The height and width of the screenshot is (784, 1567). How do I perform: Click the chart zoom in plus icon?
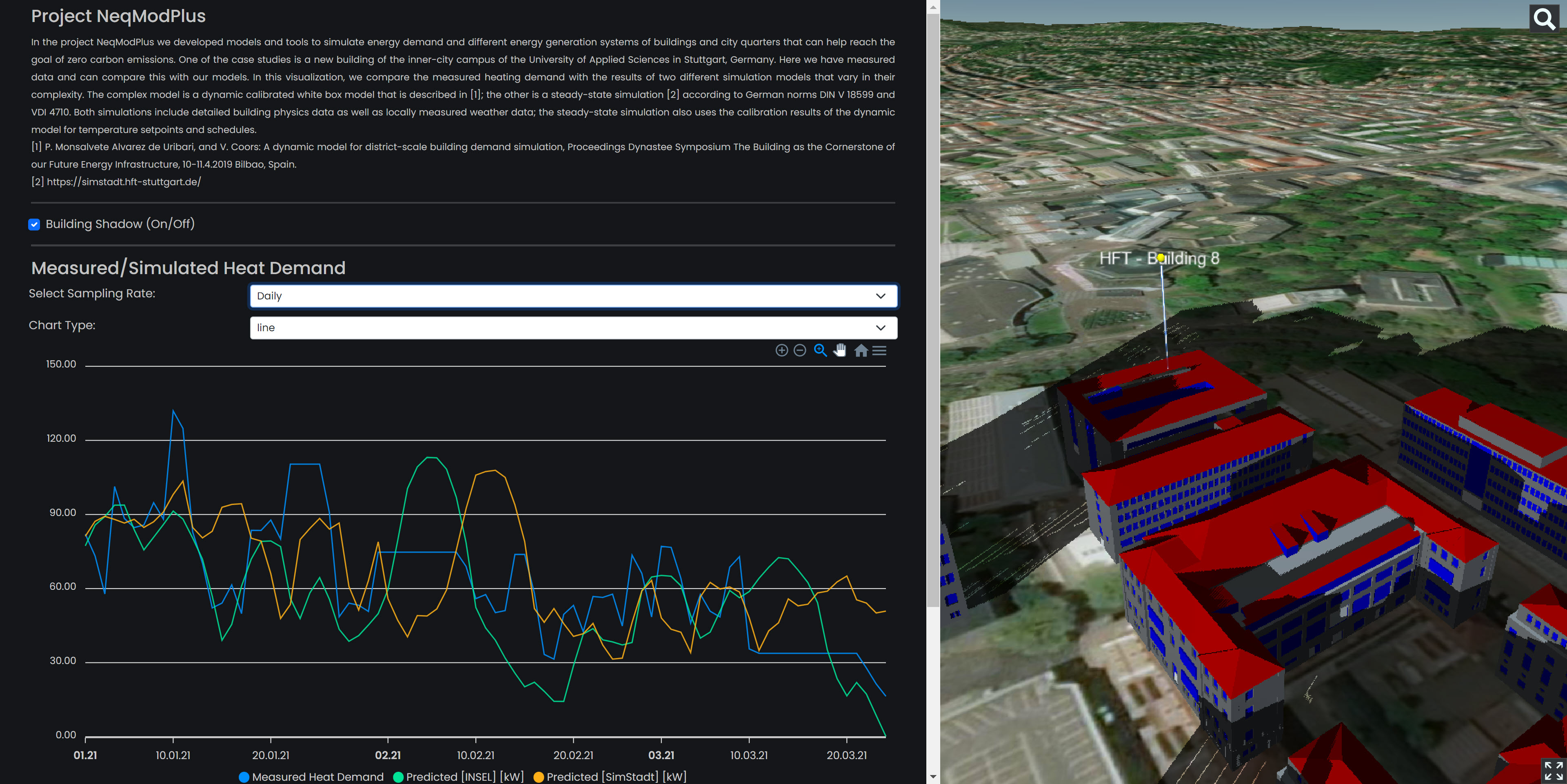pyautogui.click(x=782, y=350)
